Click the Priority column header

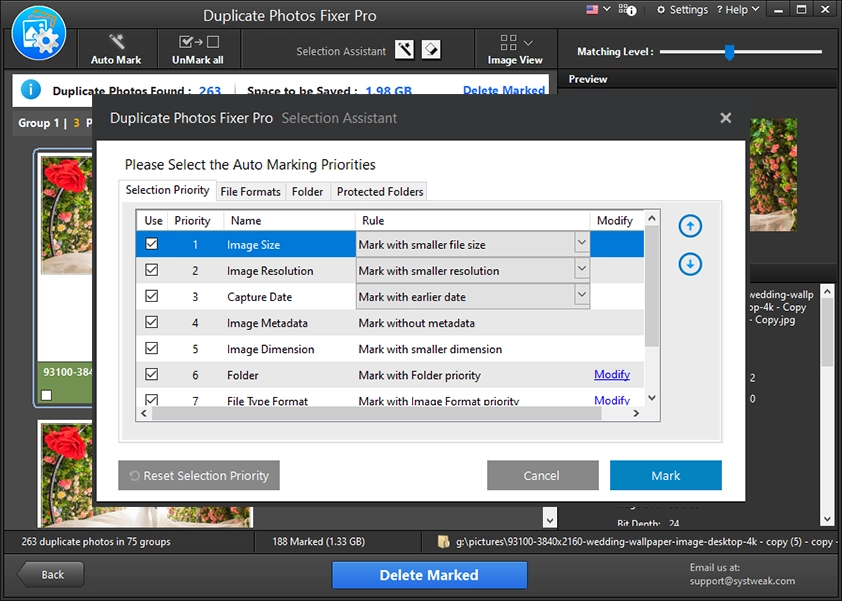[192, 221]
